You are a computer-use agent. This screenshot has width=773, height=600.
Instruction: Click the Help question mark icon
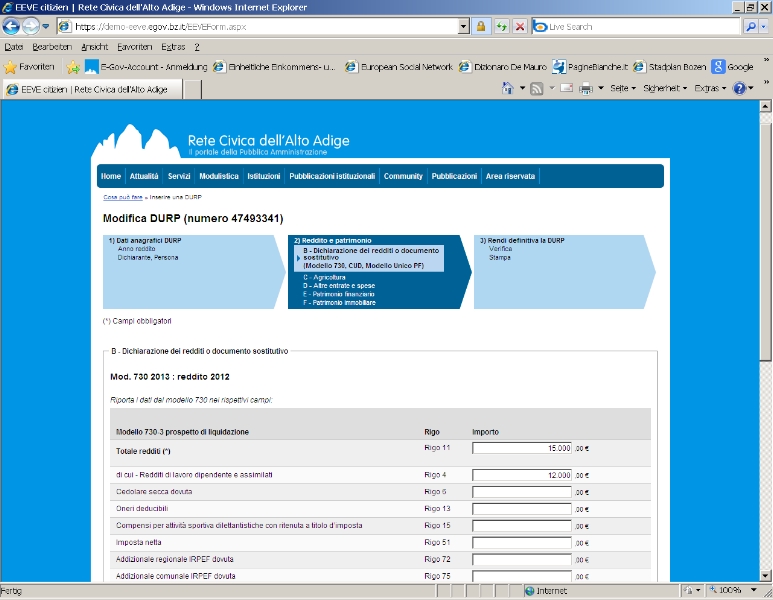pyautogui.click(x=741, y=88)
